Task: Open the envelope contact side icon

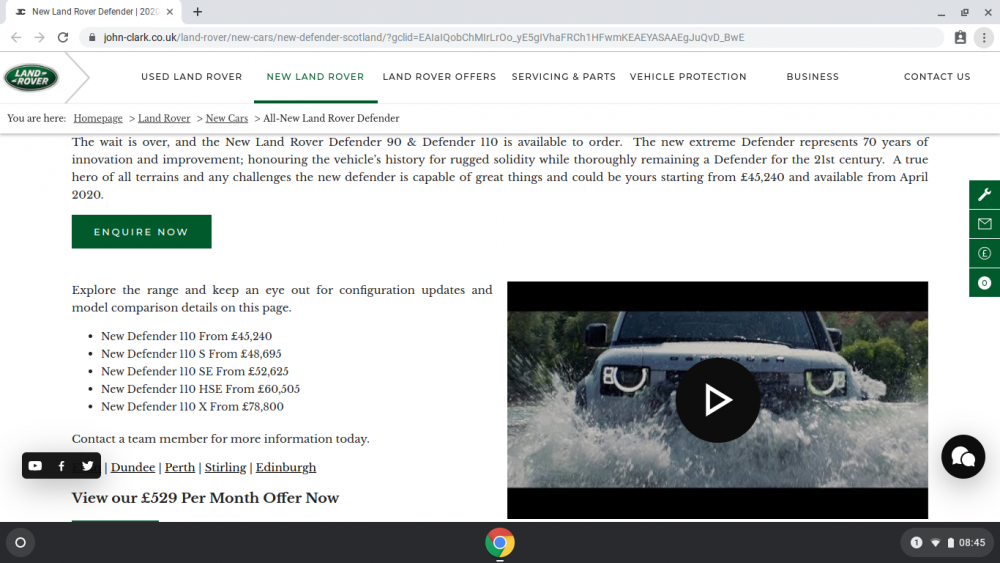Action: 984,224
